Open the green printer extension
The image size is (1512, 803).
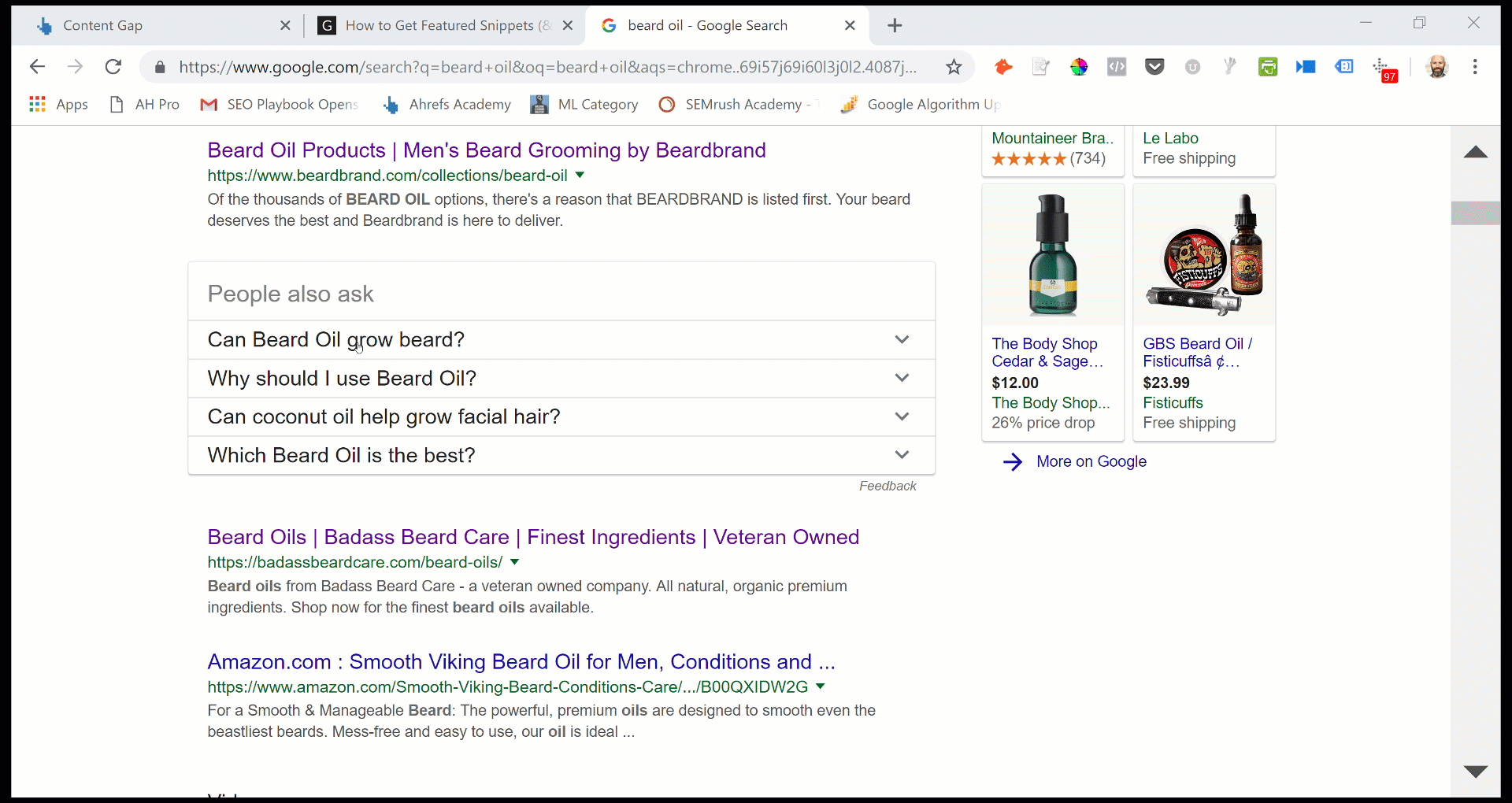pyautogui.click(x=1268, y=67)
